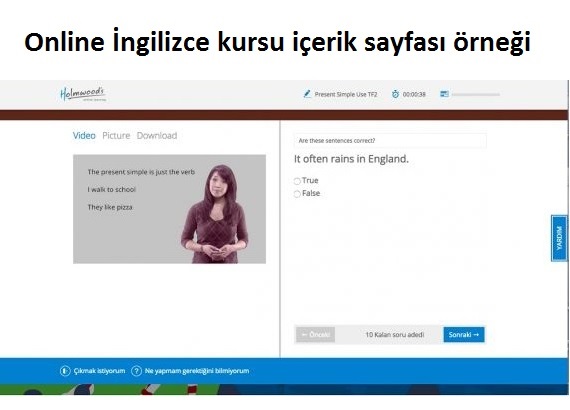Click the 'True' answer label
The width and height of the screenshot is (570, 410).
[x=310, y=181]
